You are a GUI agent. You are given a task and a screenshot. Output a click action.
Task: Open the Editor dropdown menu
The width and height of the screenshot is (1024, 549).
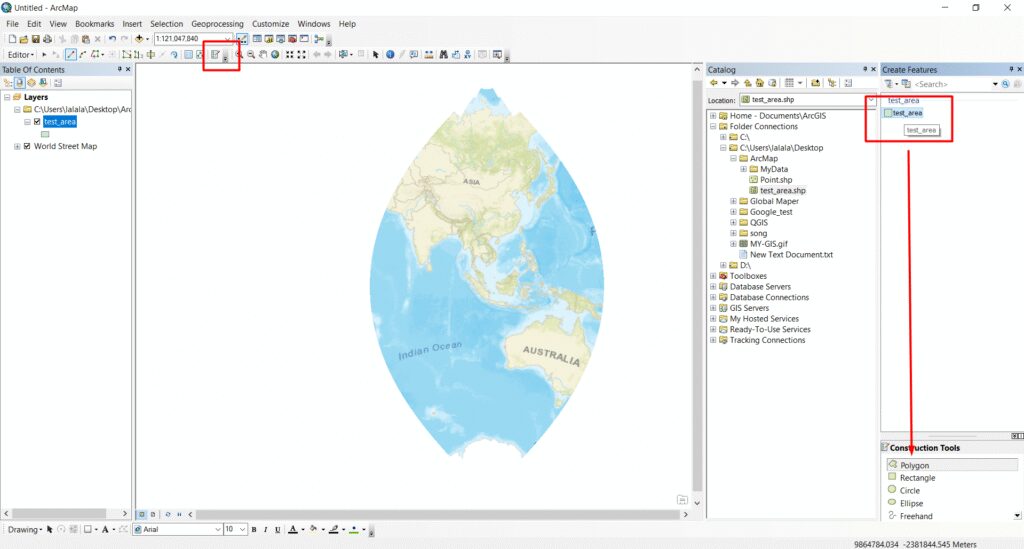[20, 55]
